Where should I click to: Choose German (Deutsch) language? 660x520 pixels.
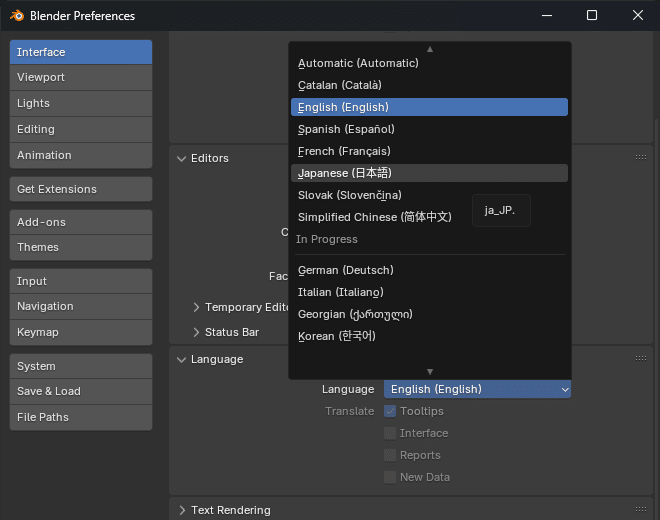[x=429, y=270]
